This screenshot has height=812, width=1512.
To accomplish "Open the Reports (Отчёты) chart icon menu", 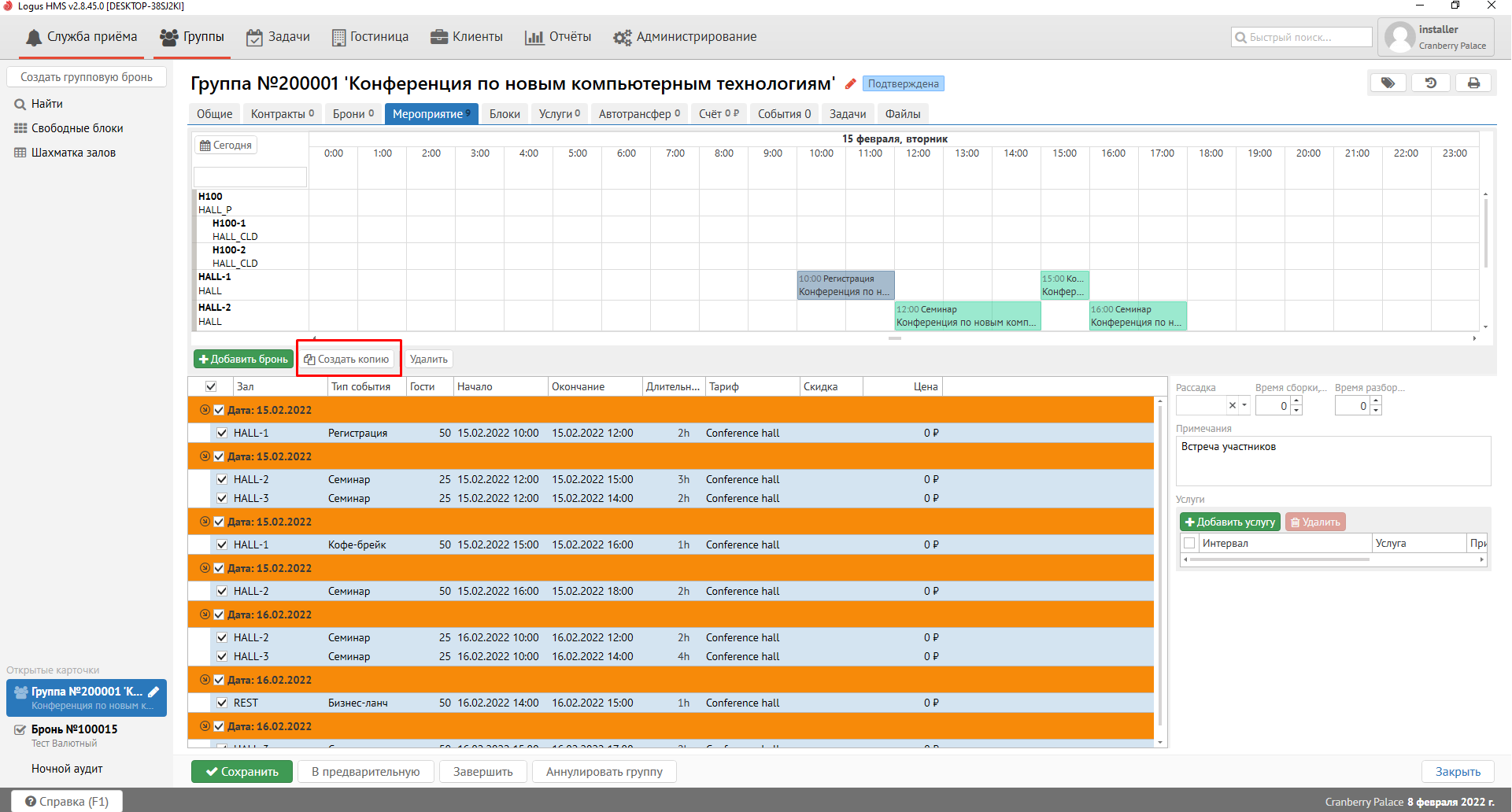I will click(x=558, y=37).
